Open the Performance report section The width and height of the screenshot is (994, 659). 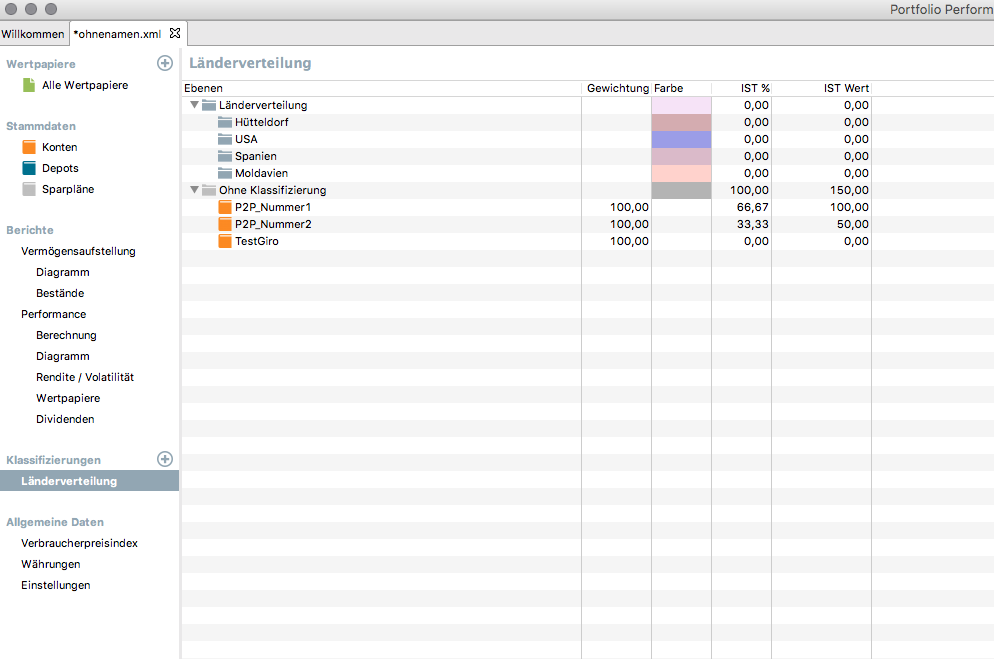pos(53,314)
